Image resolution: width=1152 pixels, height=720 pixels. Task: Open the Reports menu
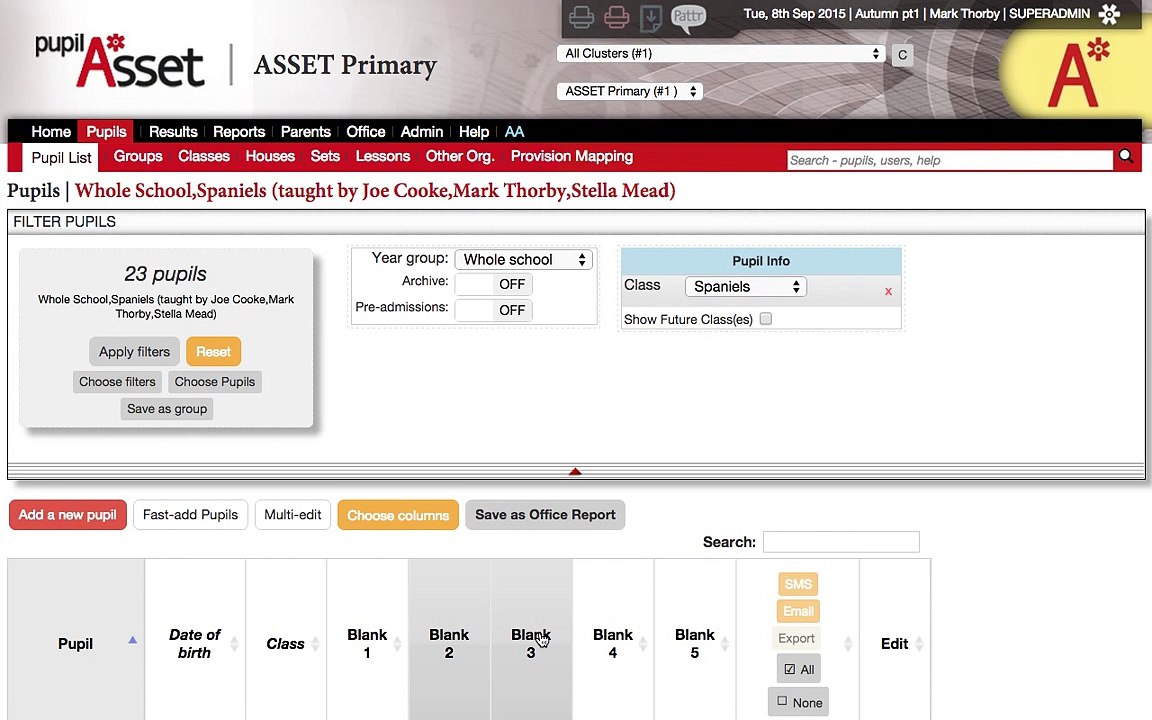tap(239, 132)
